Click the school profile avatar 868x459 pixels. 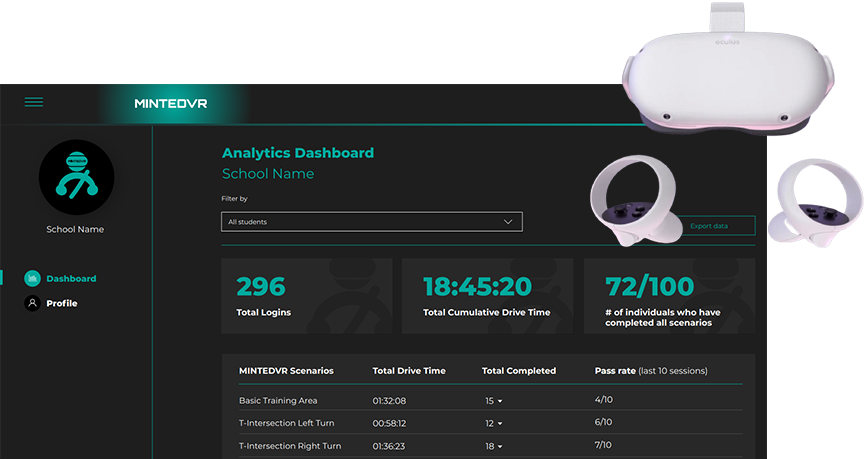tap(76, 177)
